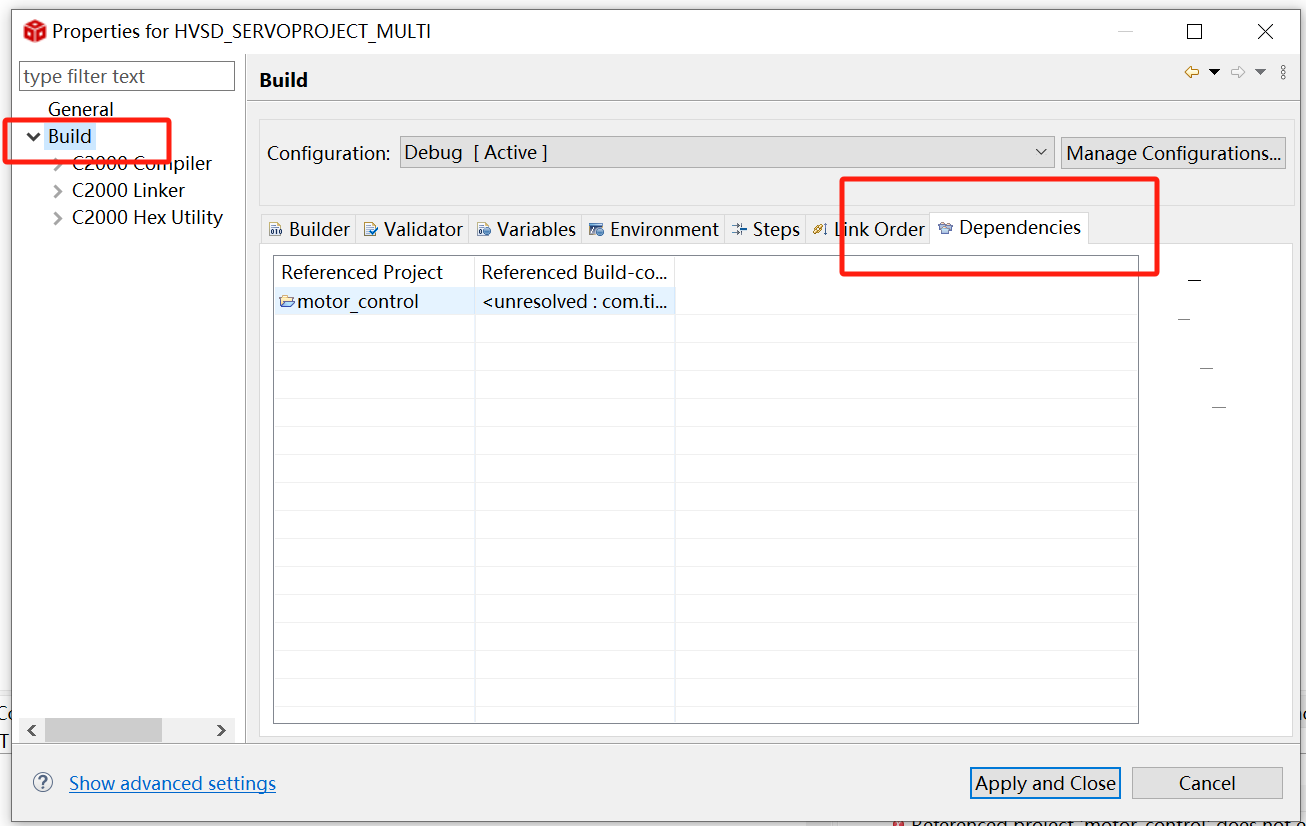
Task: Open the view menu three-dots icon
Action: (1284, 72)
